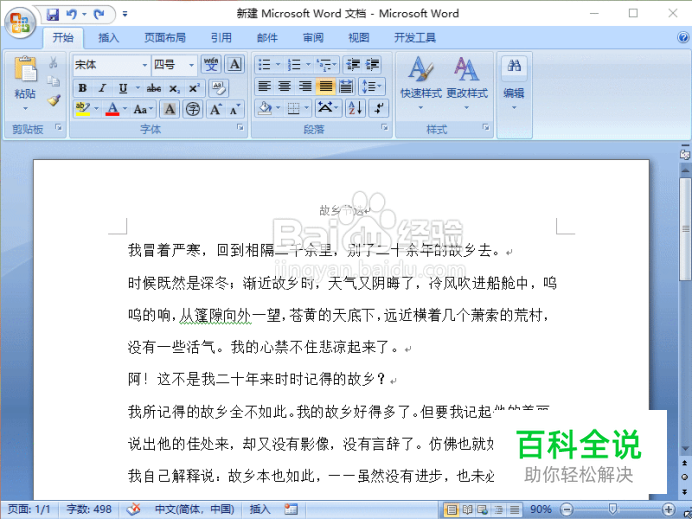Clear formatting with the eraser icon
Viewport: 692px width, 519px height.
click(218, 87)
